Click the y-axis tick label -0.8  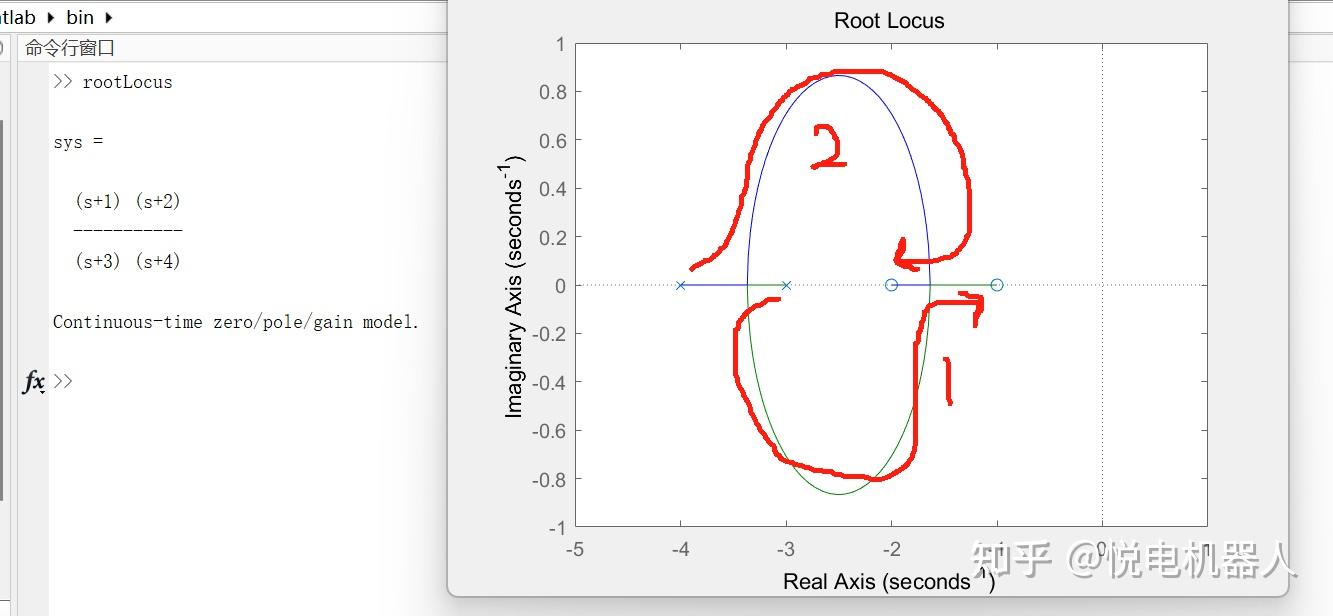549,479
